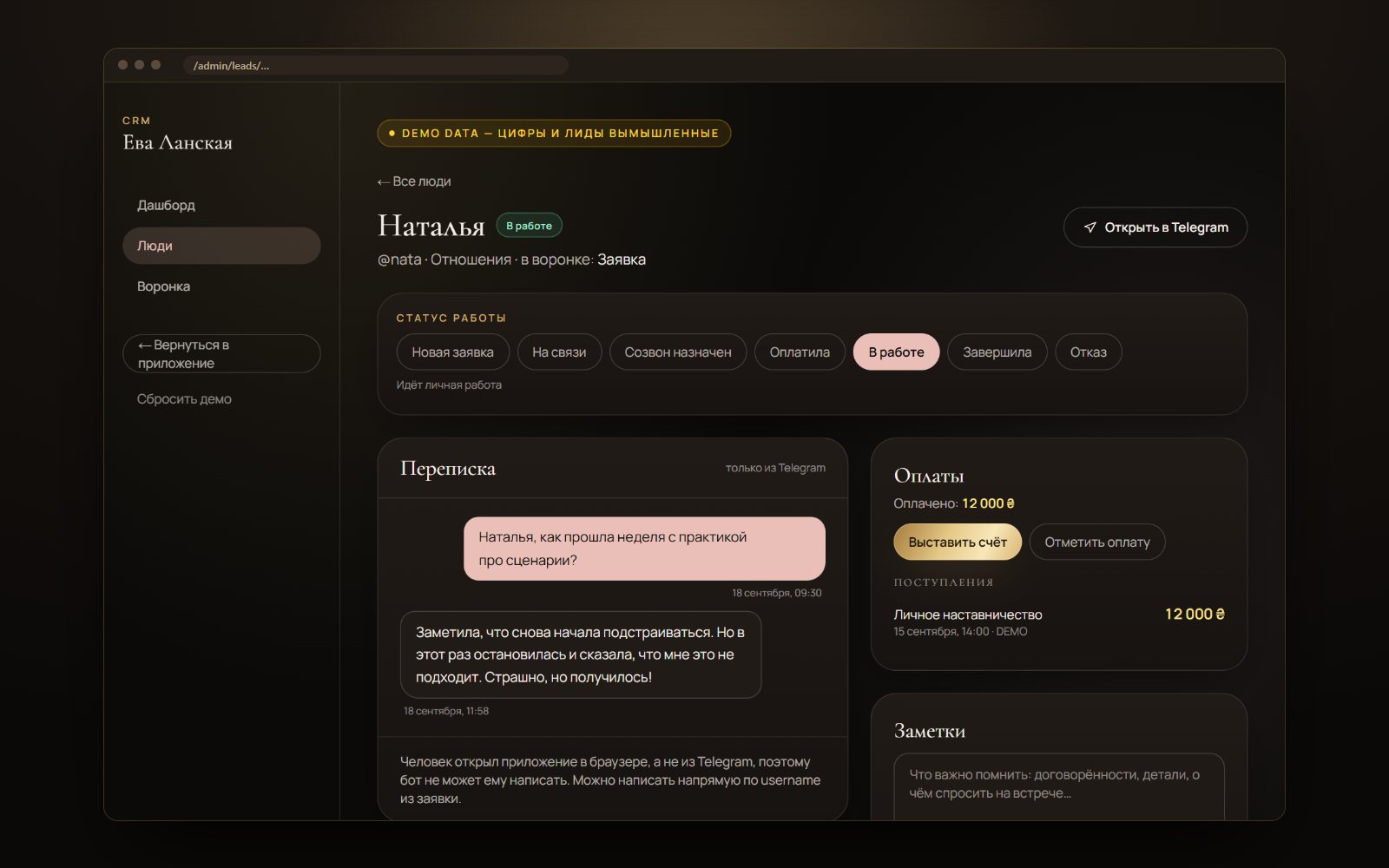Select the Люди sidebar item
The width and height of the screenshot is (1389, 868).
click(221, 246)
